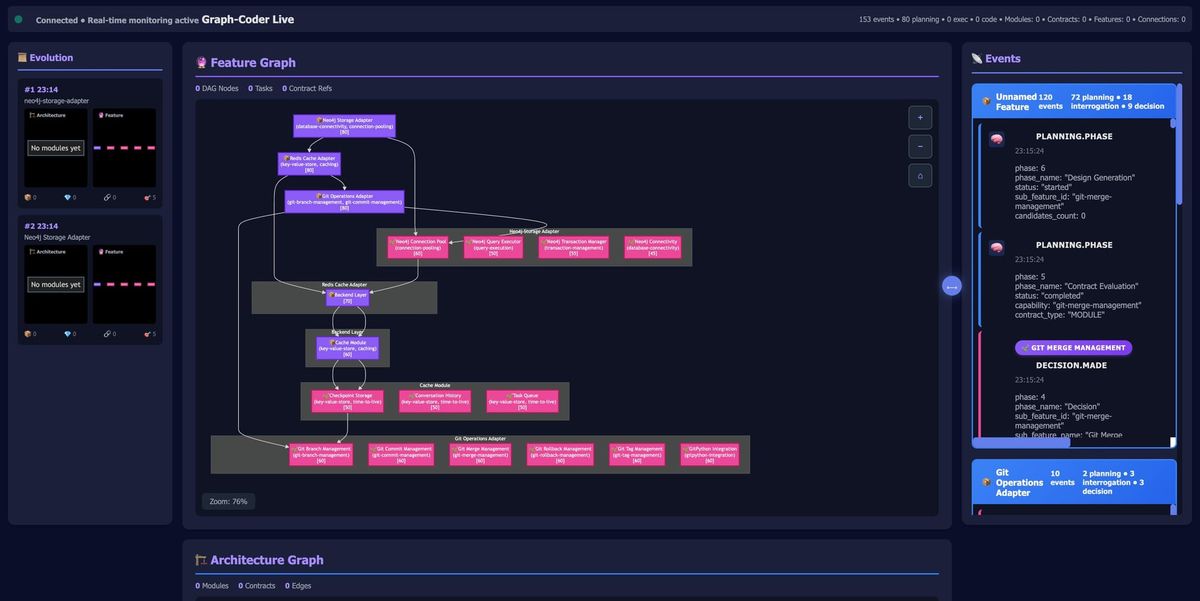Select the Checkpoint Storage node
The height and width of the screenshot is (601, 1200).
(347, 401)
